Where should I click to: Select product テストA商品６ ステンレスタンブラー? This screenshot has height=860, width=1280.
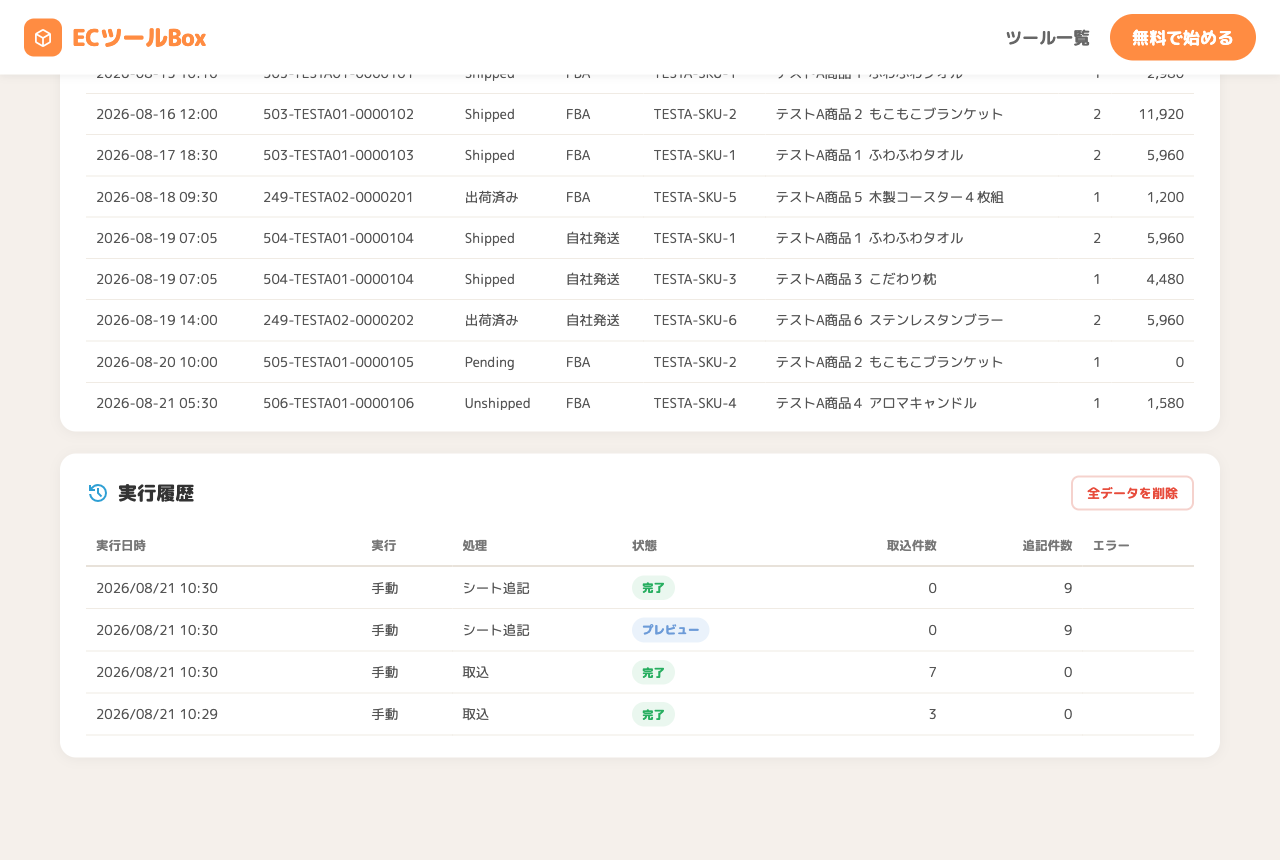(889, 320)
